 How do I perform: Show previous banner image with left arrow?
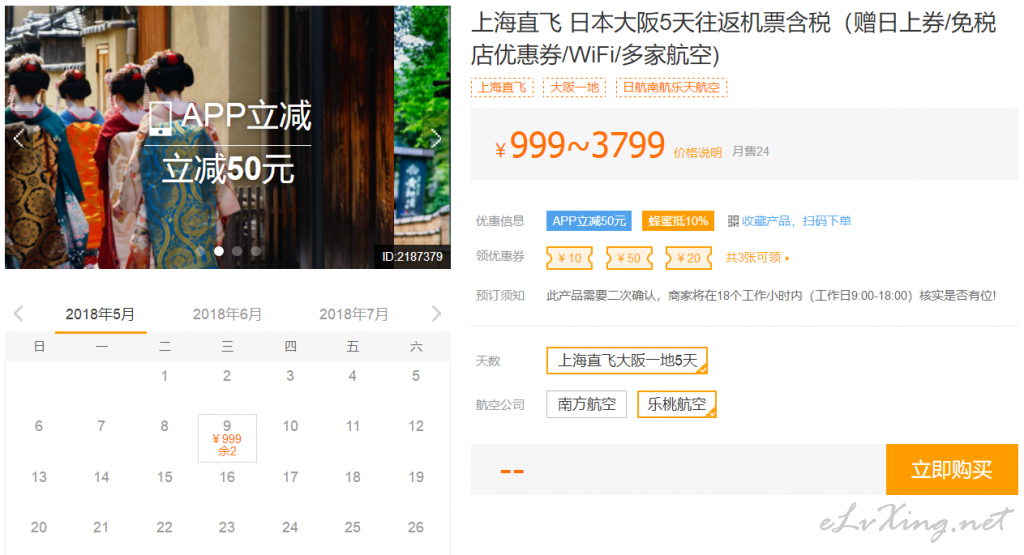click(19, 138)
